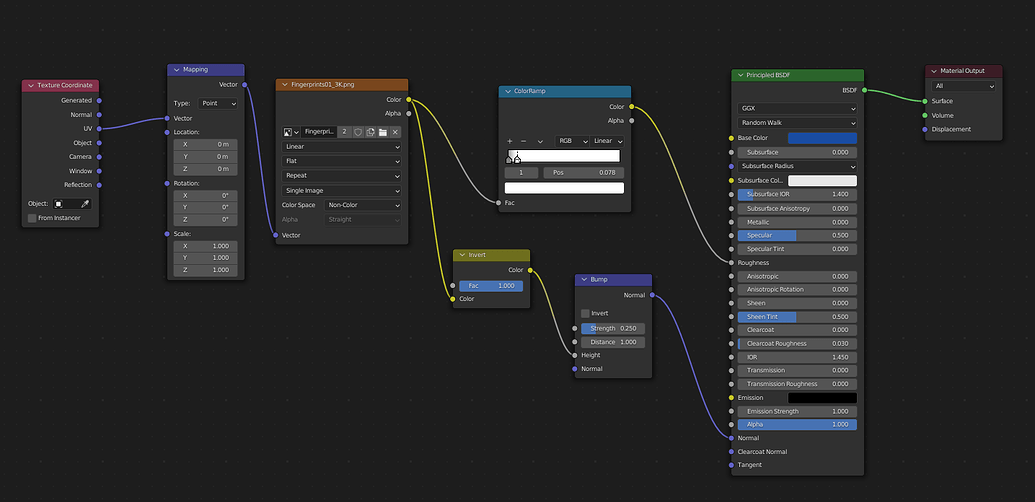Open the GGX distribution dropdown

(797, 109)
